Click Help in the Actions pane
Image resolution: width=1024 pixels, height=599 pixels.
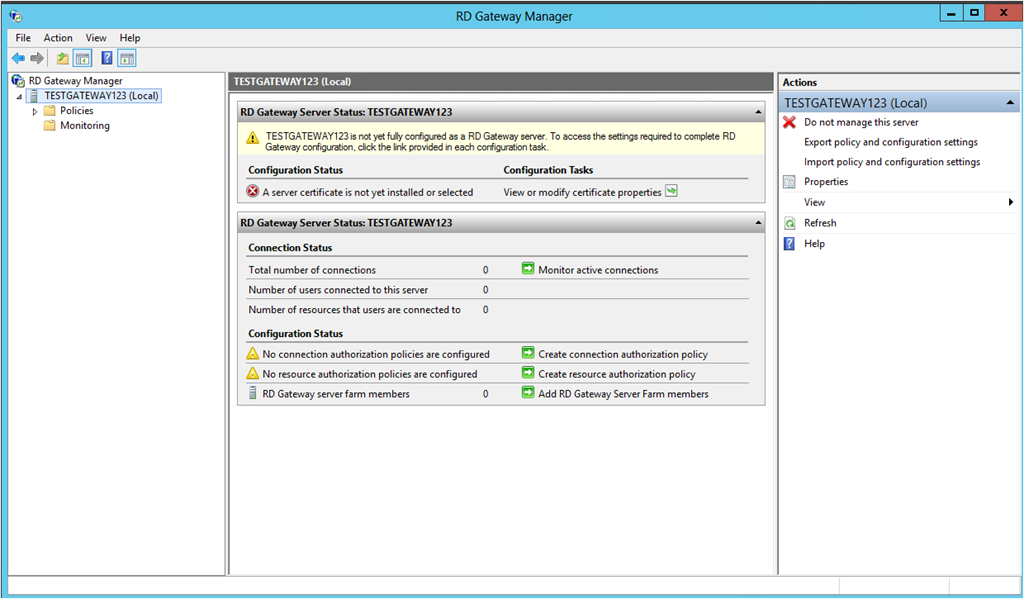point(814,244)
